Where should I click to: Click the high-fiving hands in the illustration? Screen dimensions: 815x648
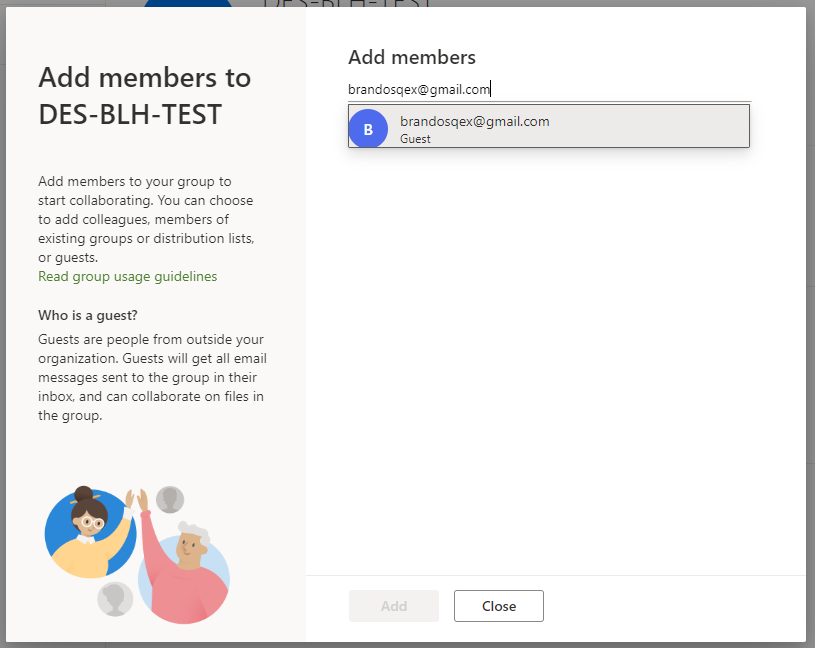pos(137,500)
